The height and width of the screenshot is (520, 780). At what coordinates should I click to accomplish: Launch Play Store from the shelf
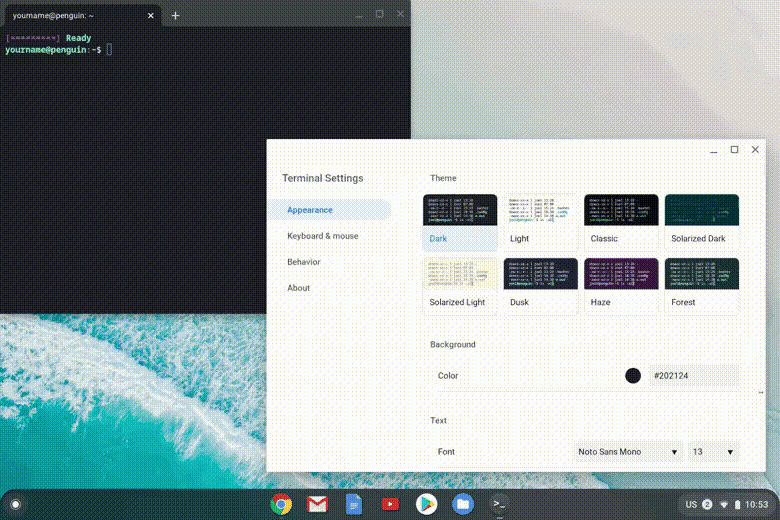click(426, 504)
